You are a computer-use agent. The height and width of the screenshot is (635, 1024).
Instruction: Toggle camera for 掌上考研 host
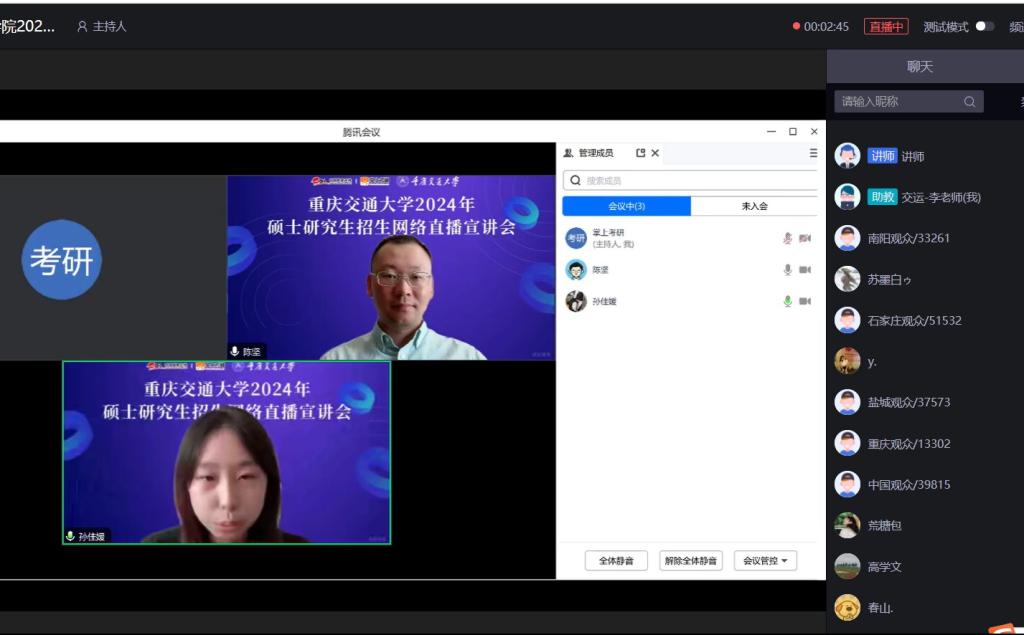(x=805, y=238)
